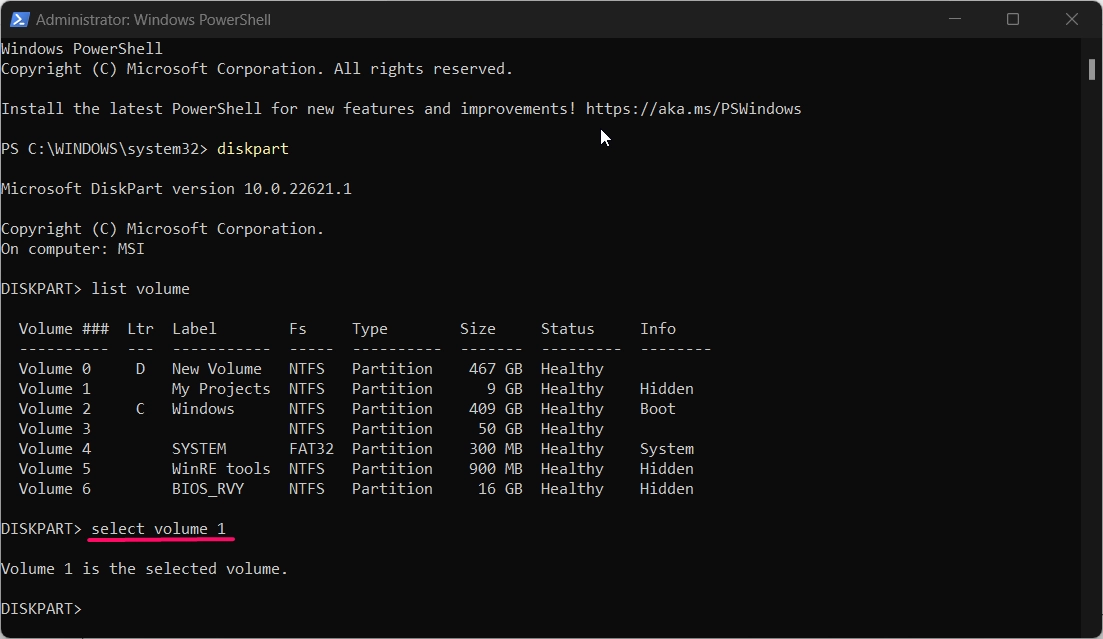Click the 'Label' column header

(x=194, y=329)
